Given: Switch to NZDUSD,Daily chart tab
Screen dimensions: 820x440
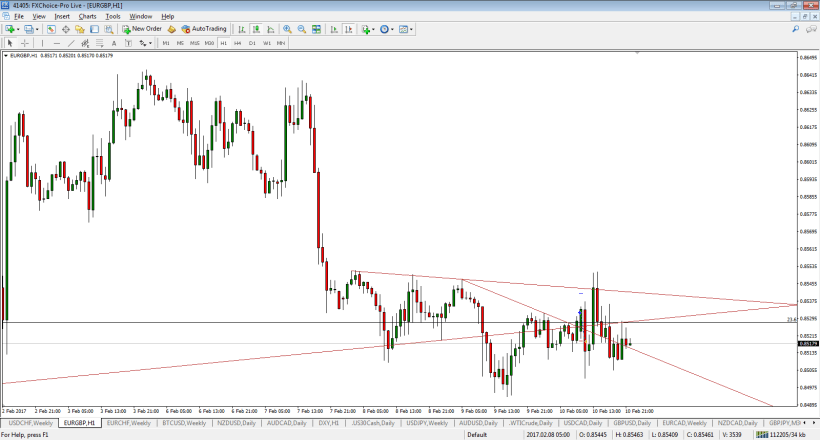Looking at the screenshot, I should pos(236,423).
